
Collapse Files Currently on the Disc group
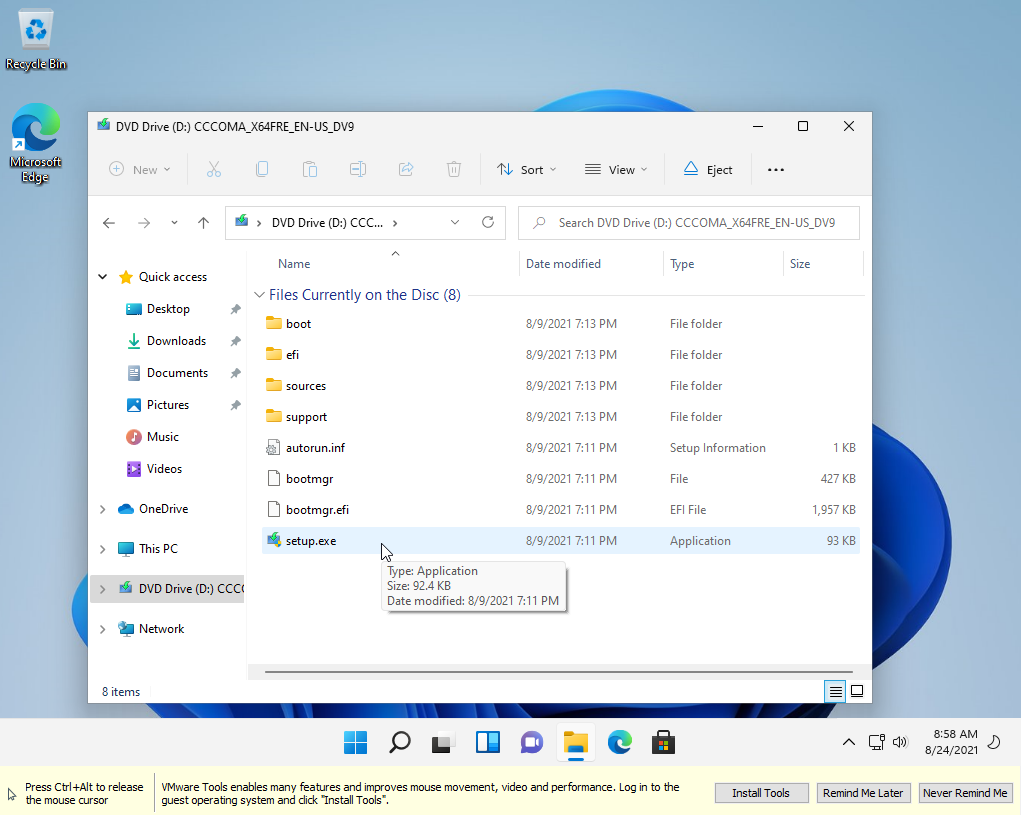pos(259,295)
